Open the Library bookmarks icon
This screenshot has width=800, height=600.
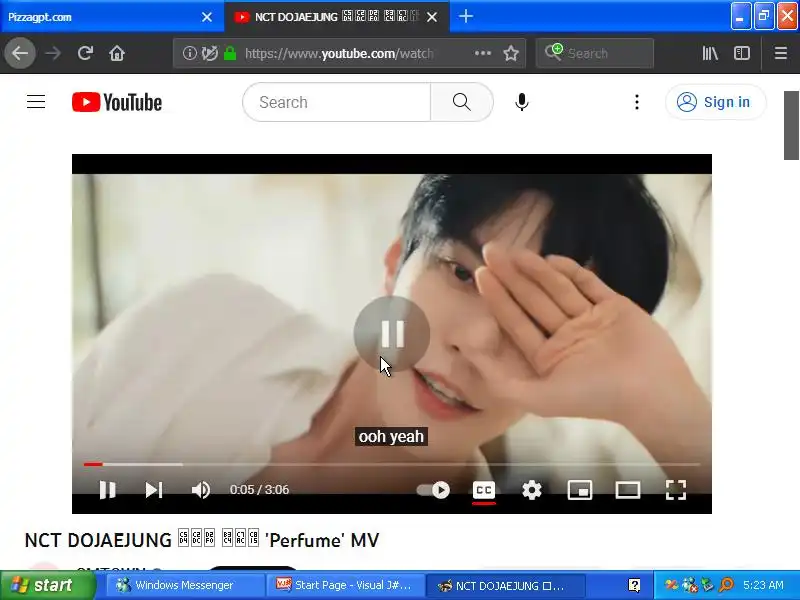[x=710, y=53]
